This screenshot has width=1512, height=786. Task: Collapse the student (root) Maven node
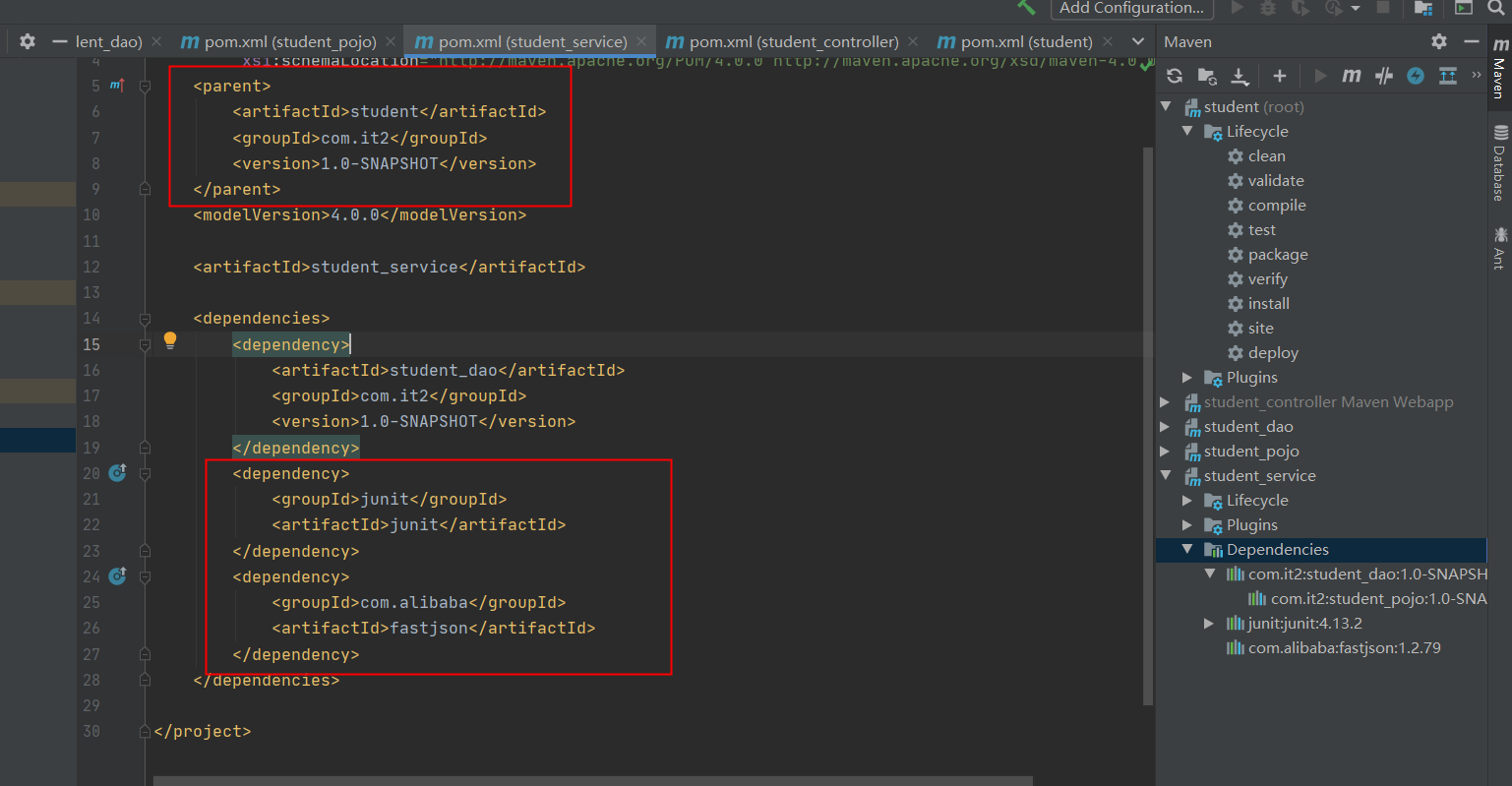1166,106
